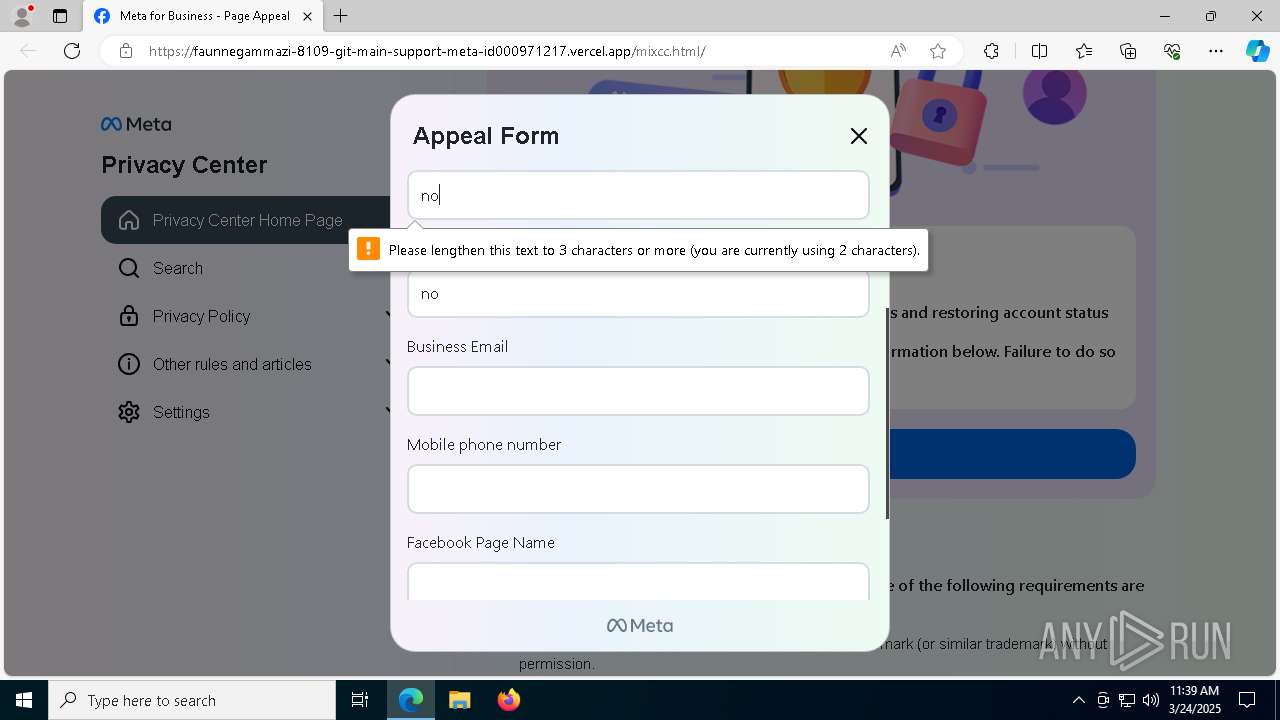Open Privacy Center Home Page sidebar item
This screenshot has height=720, width=1280.
(x=245, y=220)
